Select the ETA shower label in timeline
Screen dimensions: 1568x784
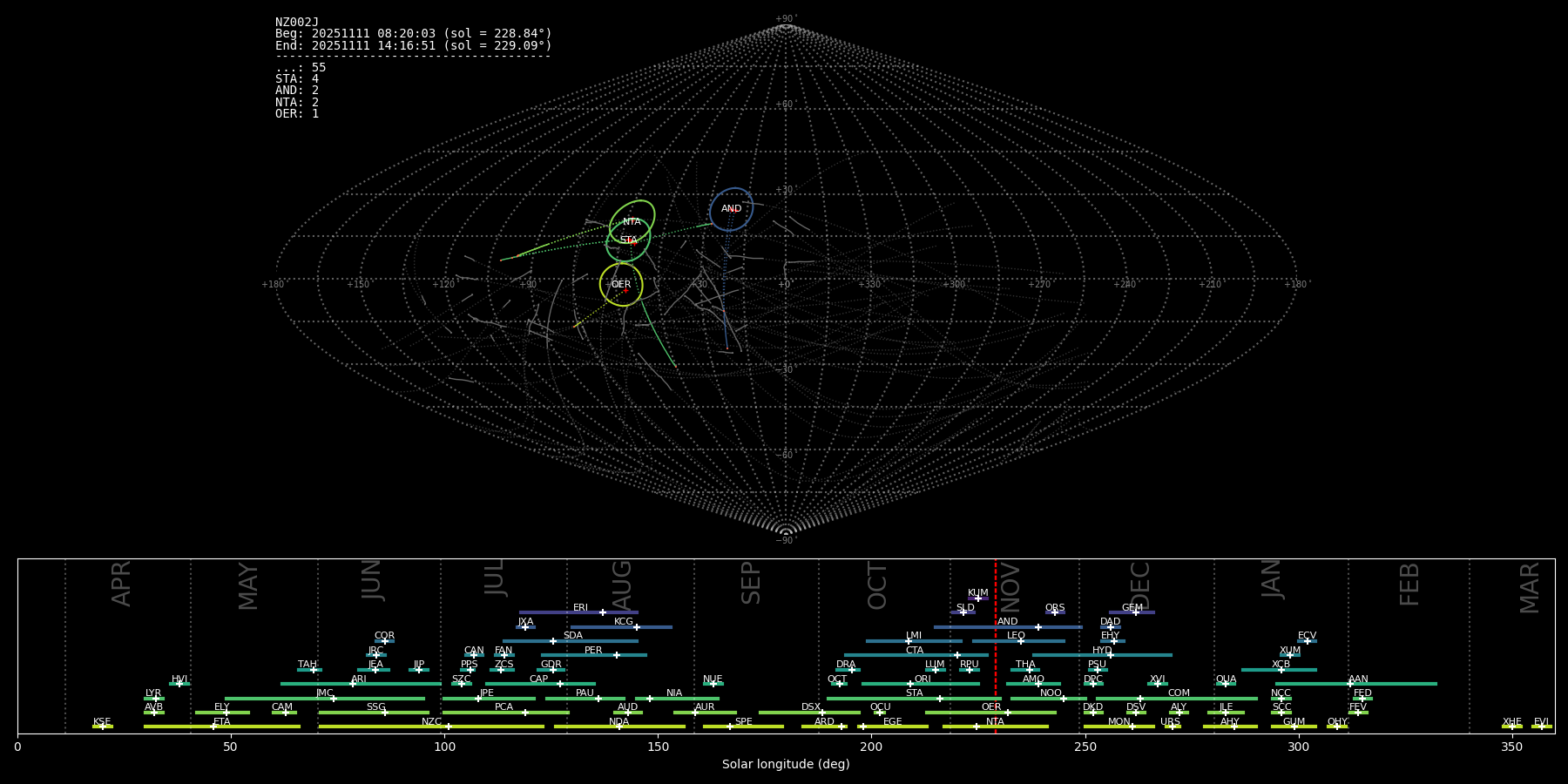click(x=222, y=721)
